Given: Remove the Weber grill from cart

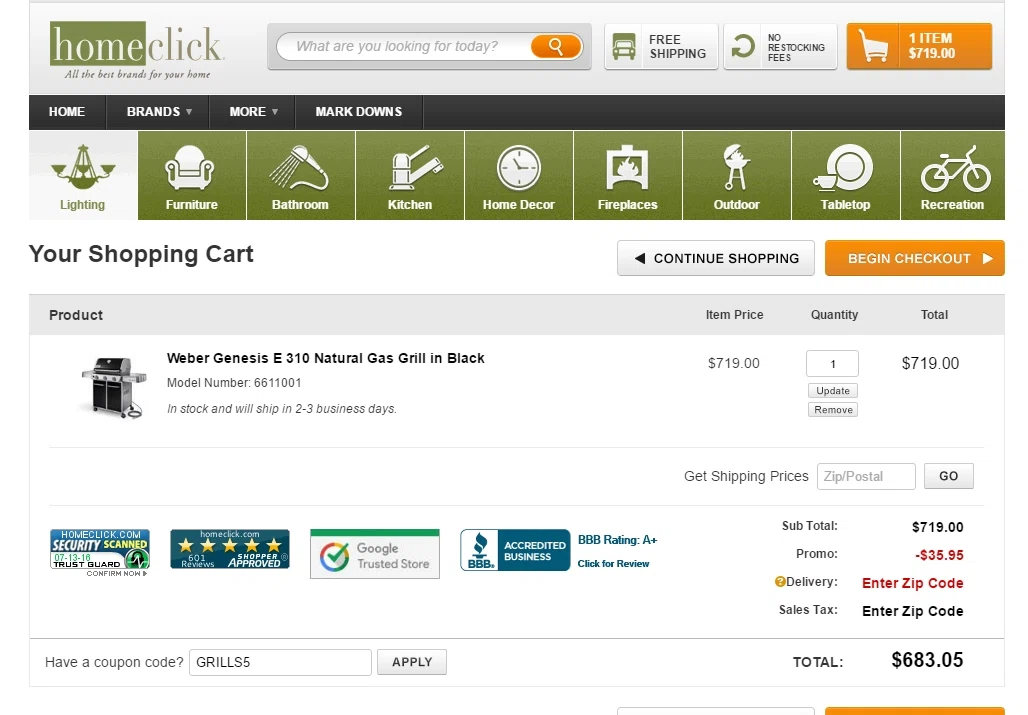Looking at the screenshot, I should coord(833,410).
